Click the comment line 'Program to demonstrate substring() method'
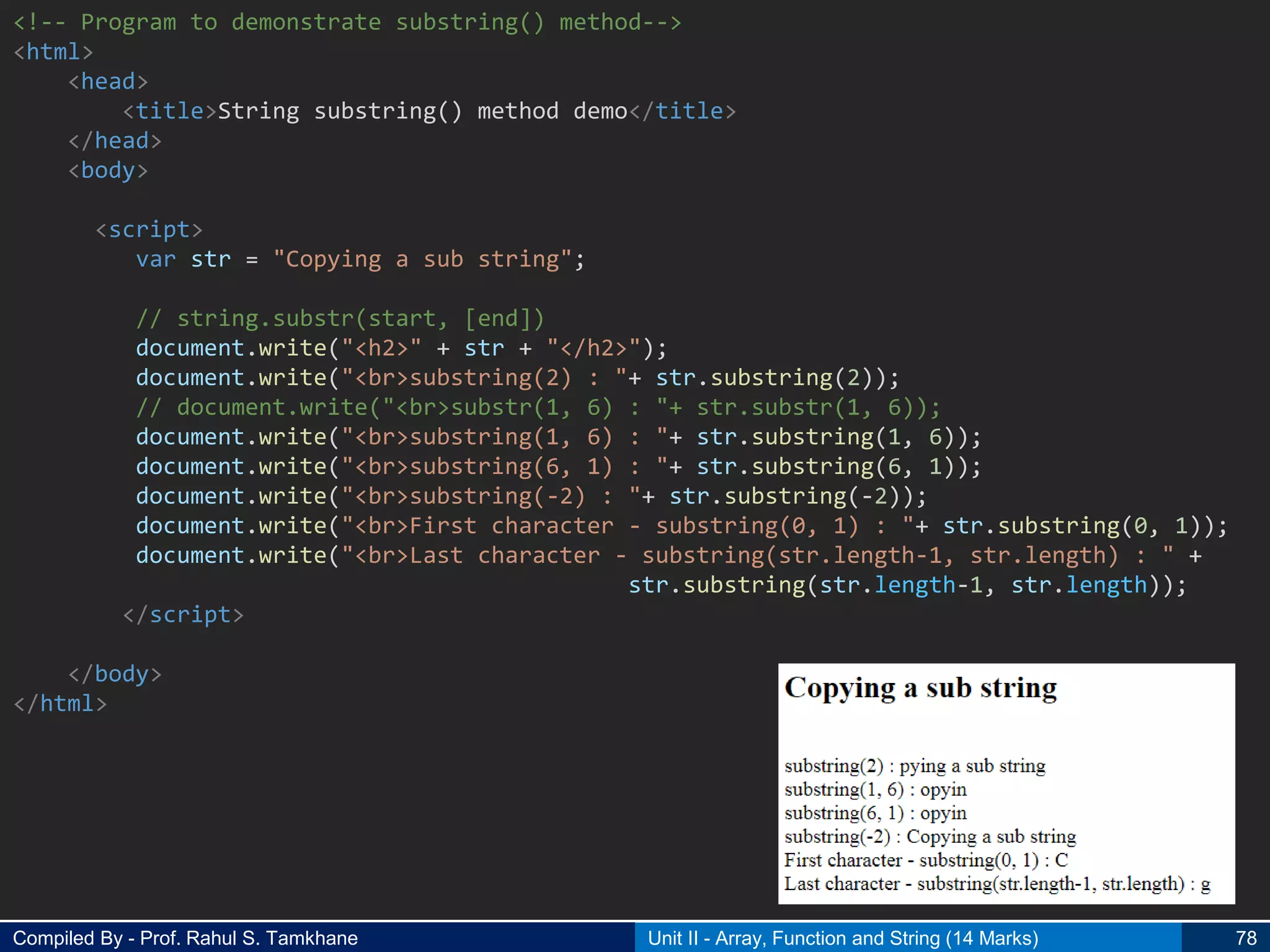The width and height of the screenshot is (1270, 952). pos(347,22)
